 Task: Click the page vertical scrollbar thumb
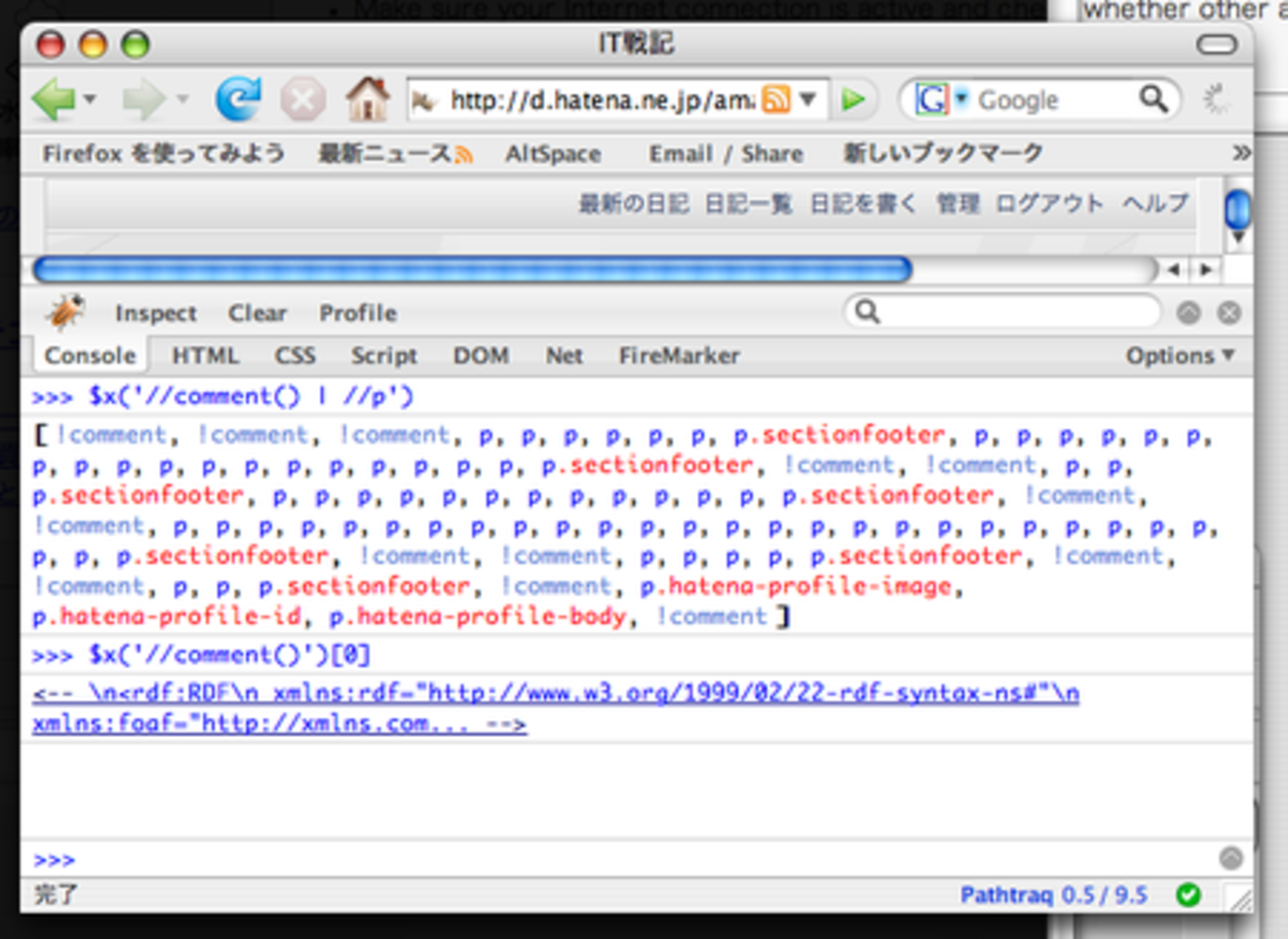1237,209
